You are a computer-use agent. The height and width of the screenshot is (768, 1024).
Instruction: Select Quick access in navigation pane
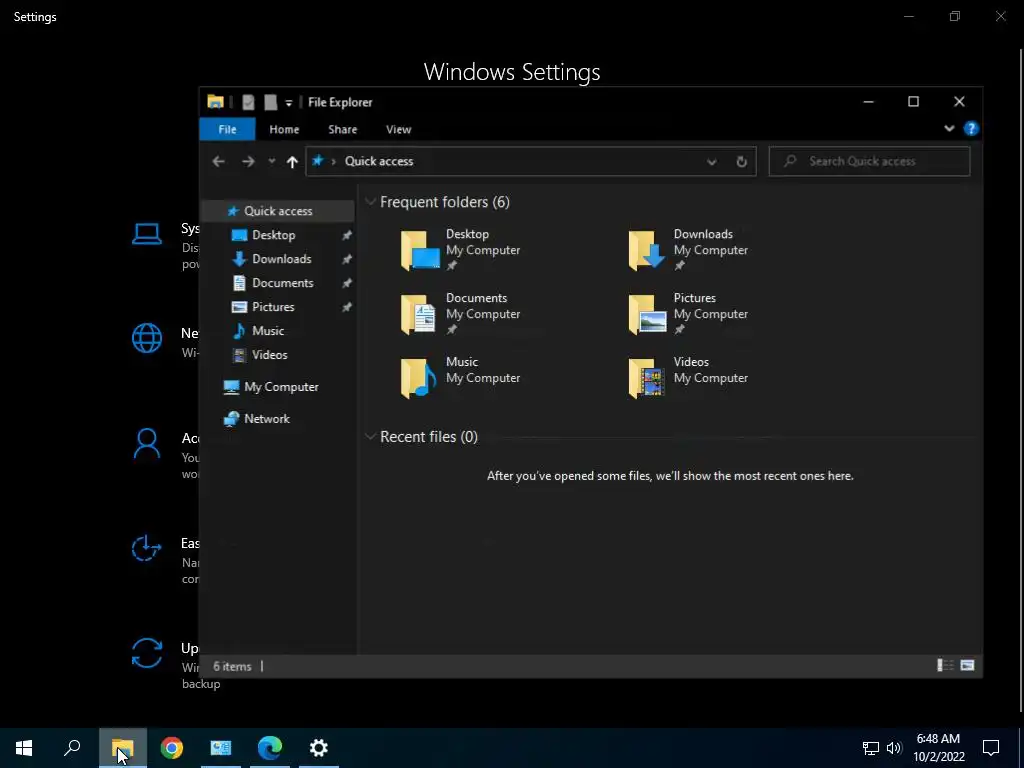(278, 211)
